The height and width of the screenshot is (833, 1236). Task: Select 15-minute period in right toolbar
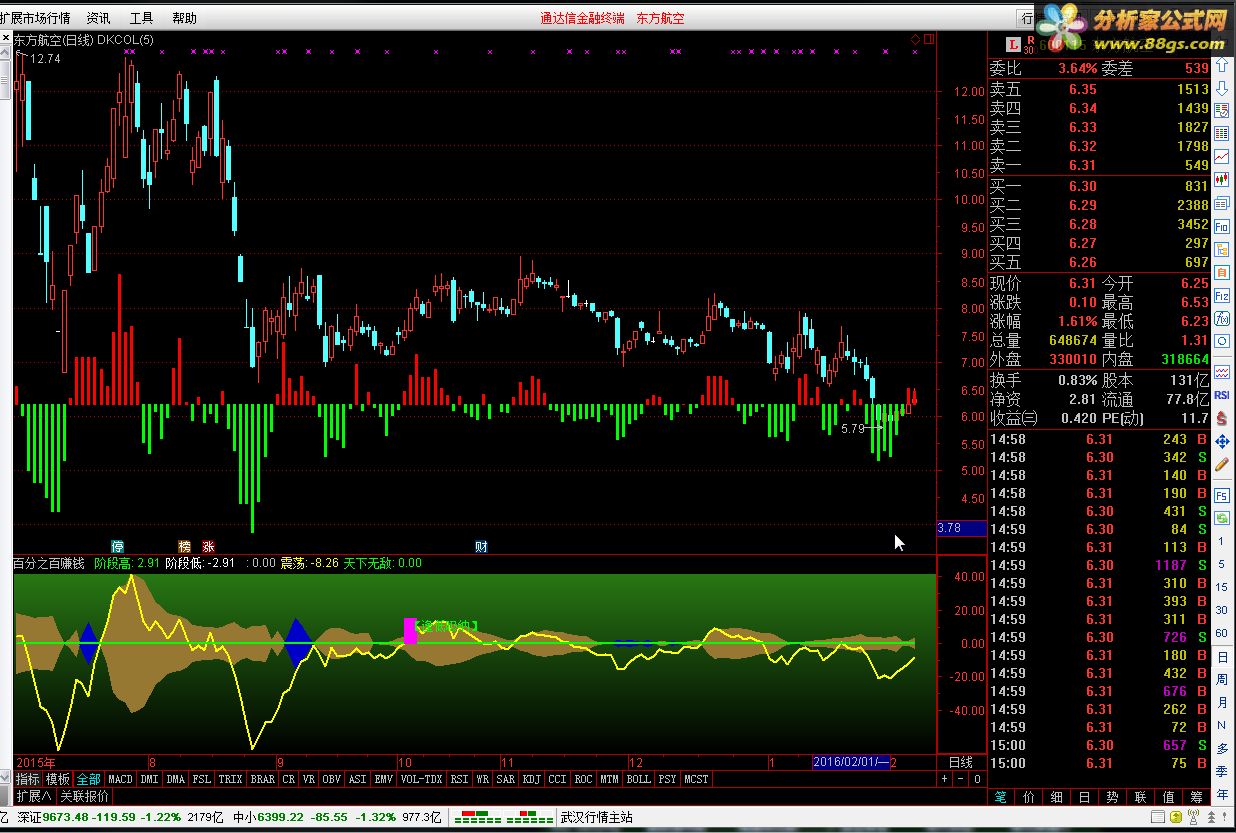coord(1222,587)
